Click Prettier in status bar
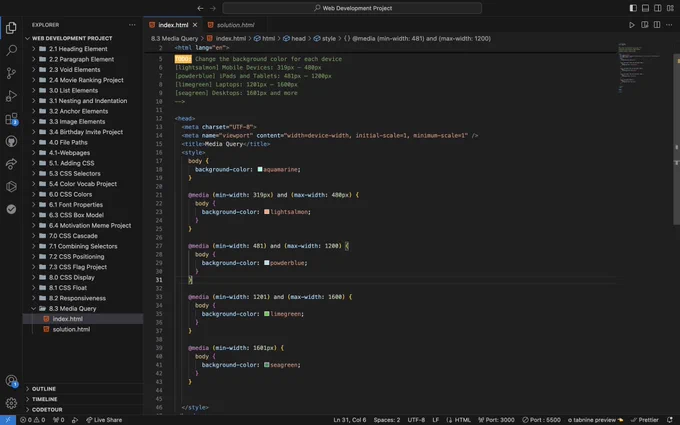Screen dimensions: 680x425 644,420
